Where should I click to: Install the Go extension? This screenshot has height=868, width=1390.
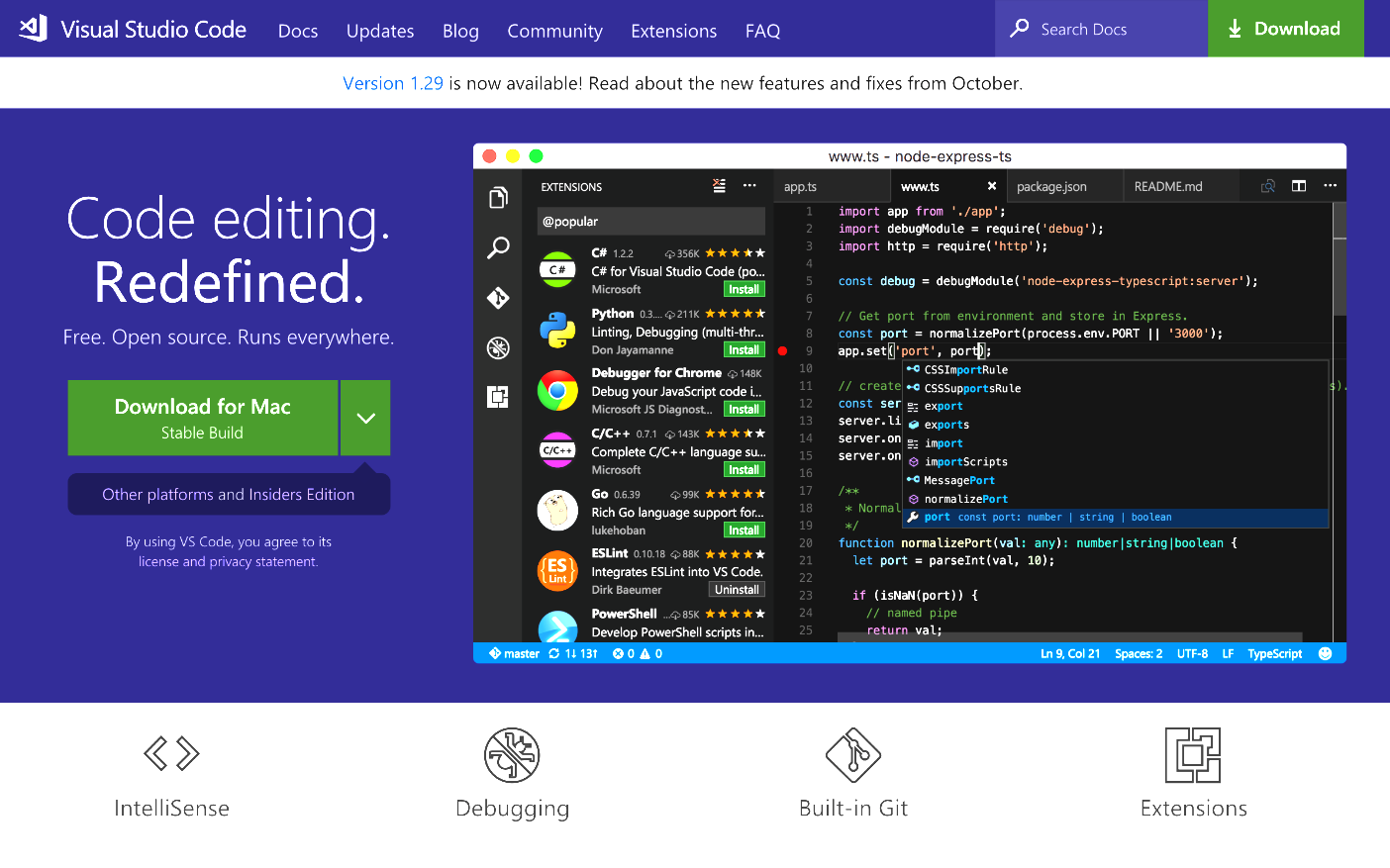click(x=744, y=530)
